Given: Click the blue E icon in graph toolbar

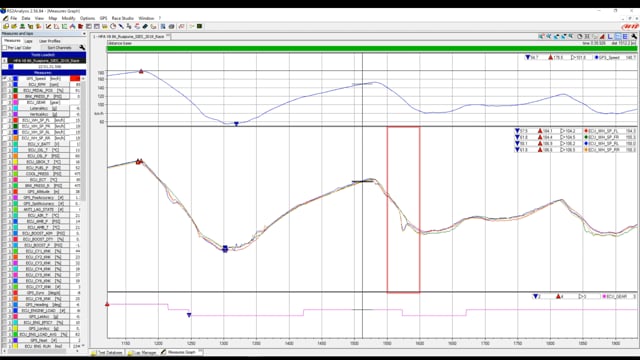Looking at the screenshot, I should 625,37.
